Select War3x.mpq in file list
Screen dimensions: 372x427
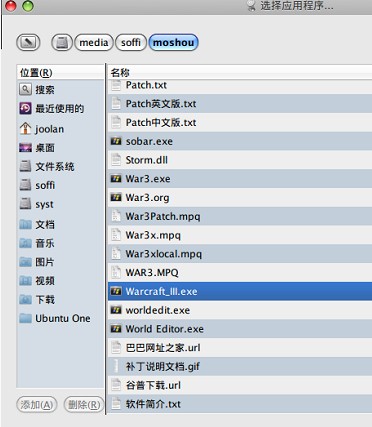tap(240, 235)
